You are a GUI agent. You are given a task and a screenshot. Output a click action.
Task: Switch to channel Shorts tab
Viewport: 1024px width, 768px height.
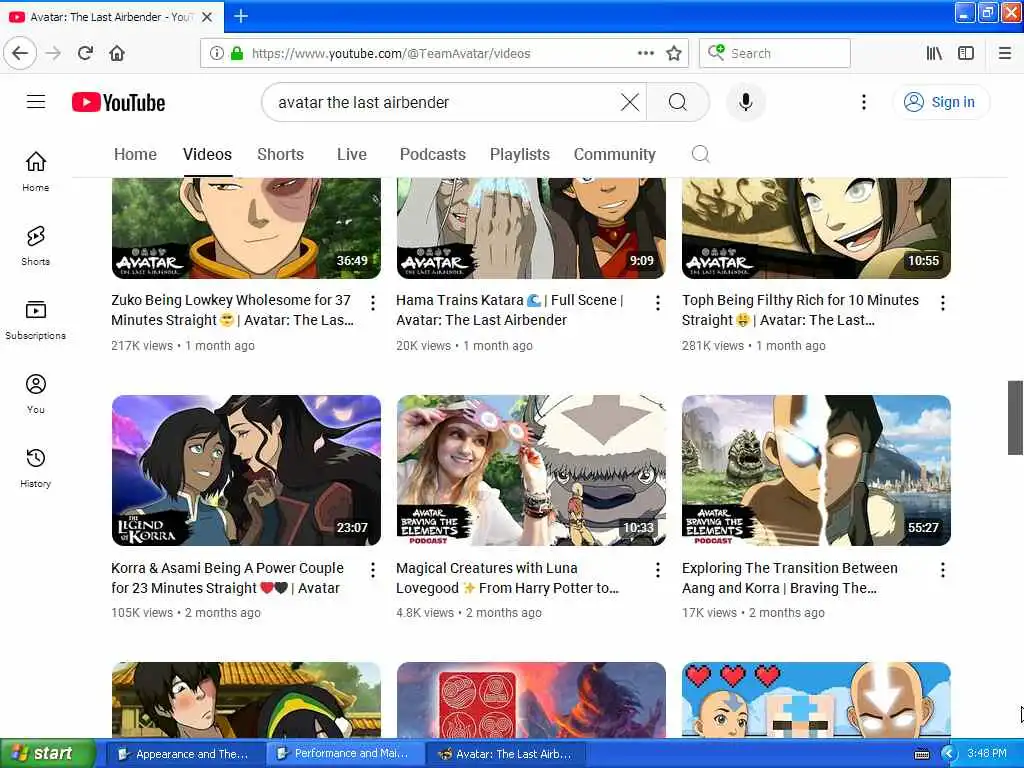pyautogui.click(x=280, y=154)
